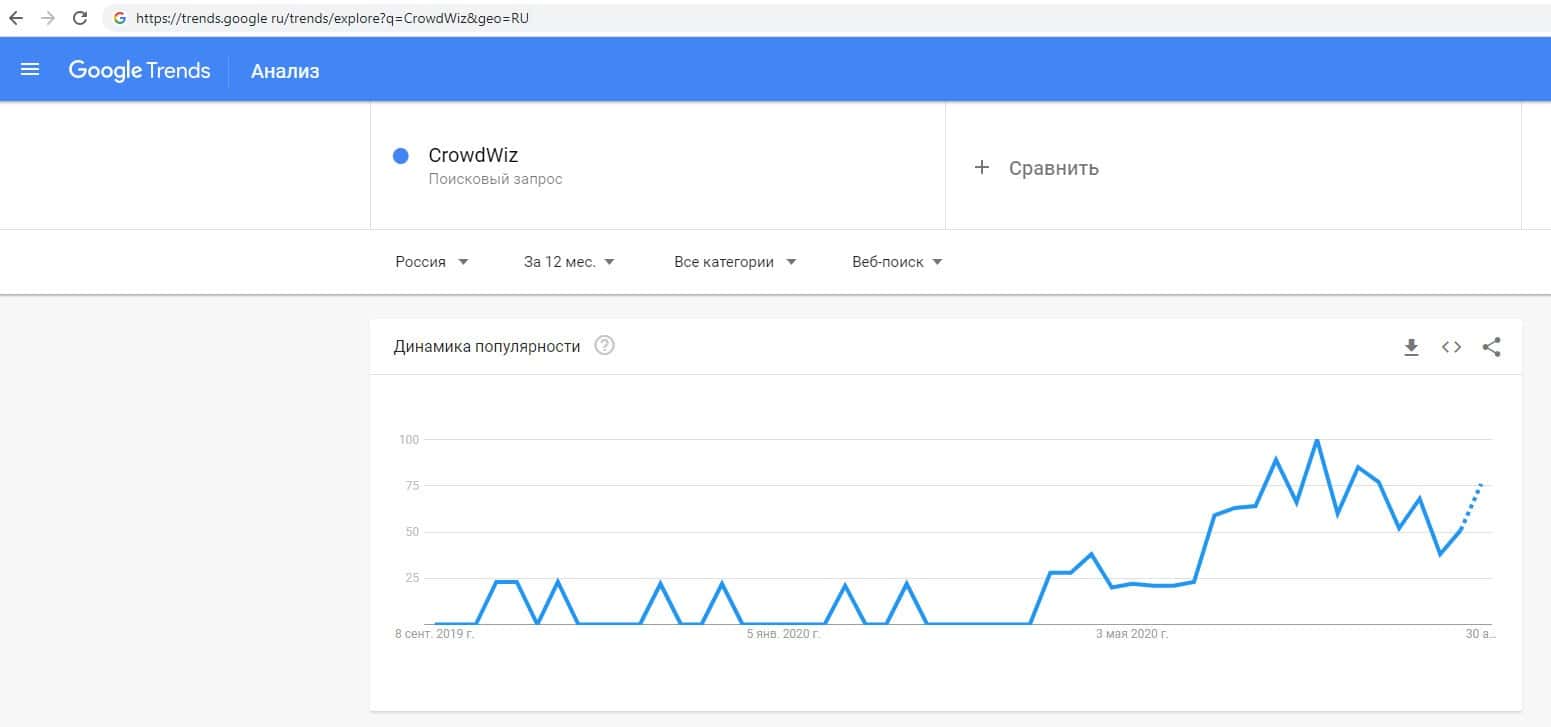Open the За 12 мес. time range dropdown
This screenshot has height=727, width=1551.
(x=569, y=262)
